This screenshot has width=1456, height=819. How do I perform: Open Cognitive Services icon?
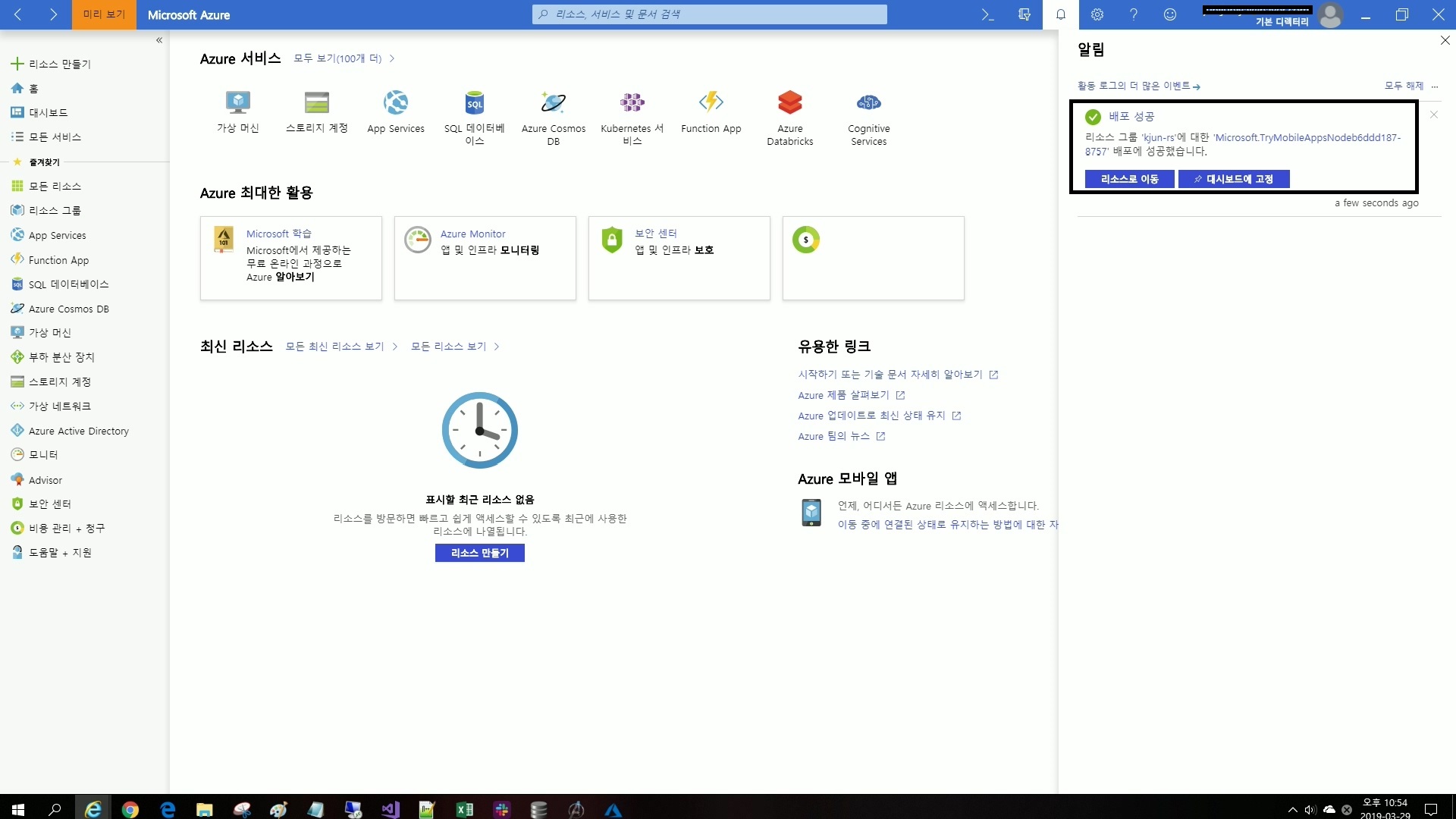(x=868, y=102)
